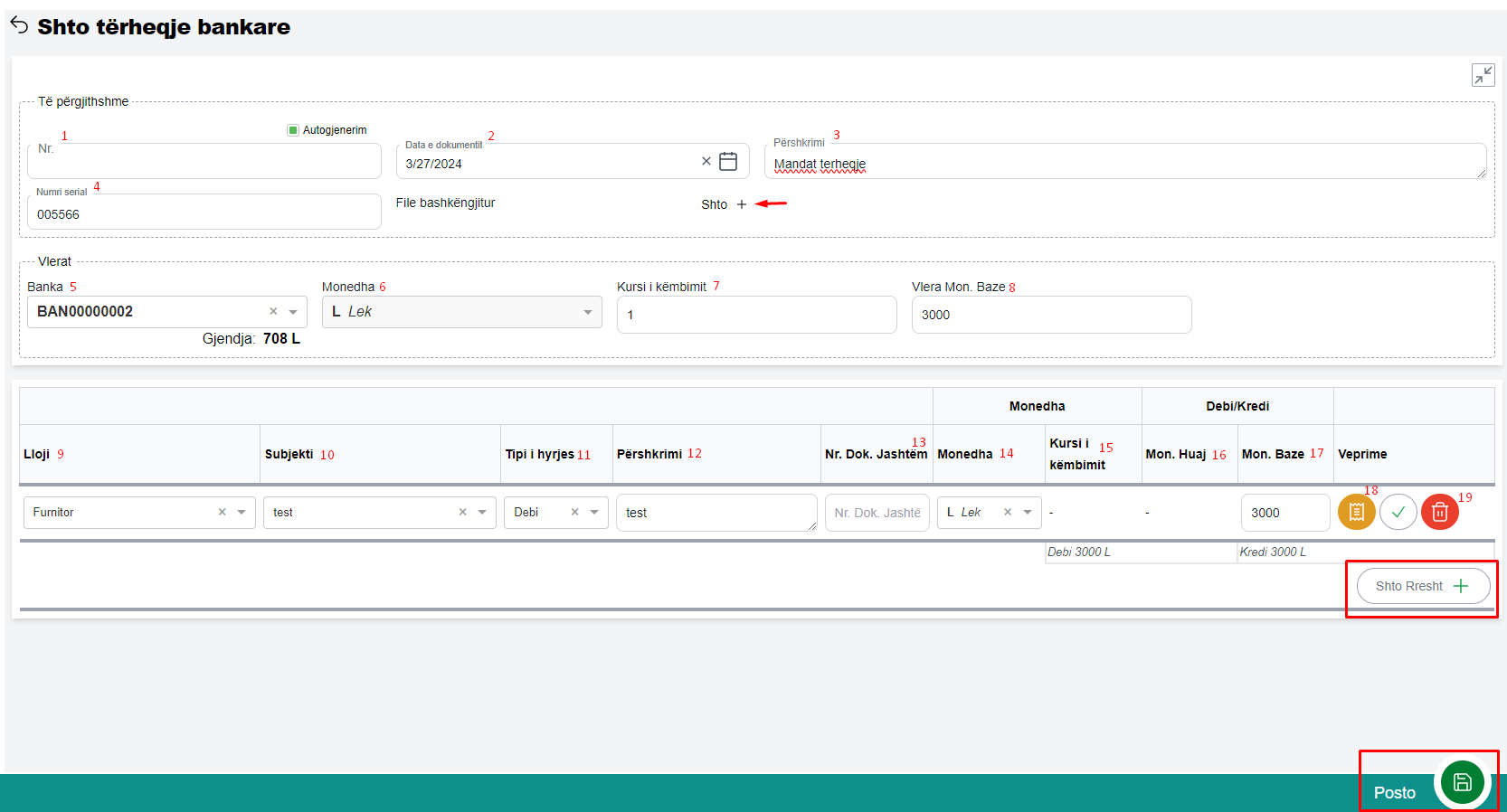Click the Shto Rresht button
1507x812 pixels.
click(x=1422, y=586)
